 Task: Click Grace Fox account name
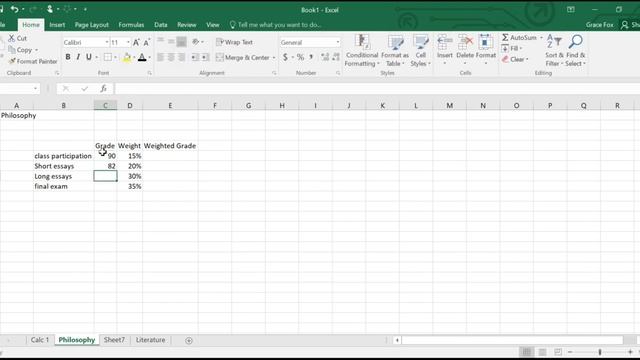599,25
